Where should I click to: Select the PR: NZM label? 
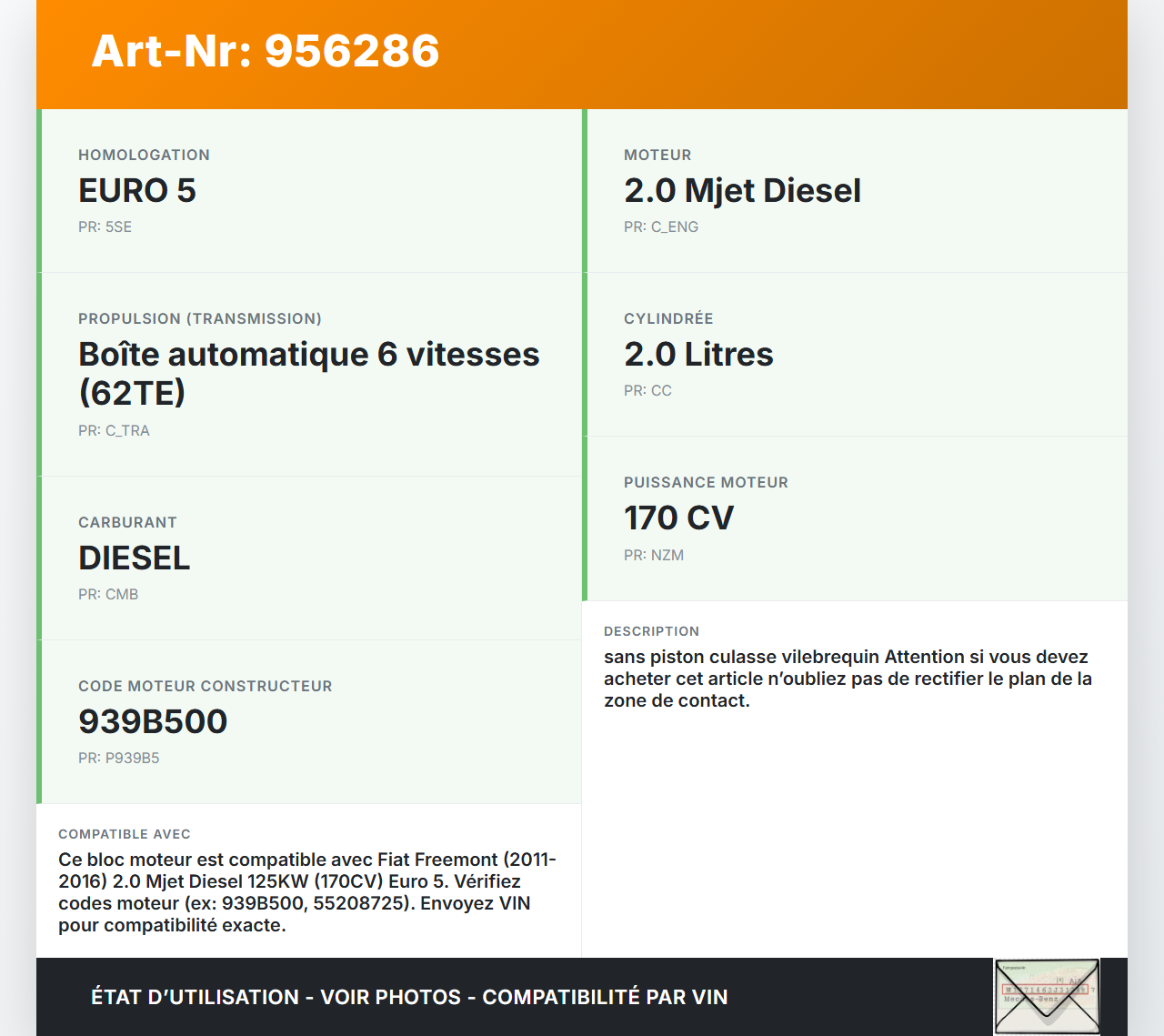[x=654, y=555]
